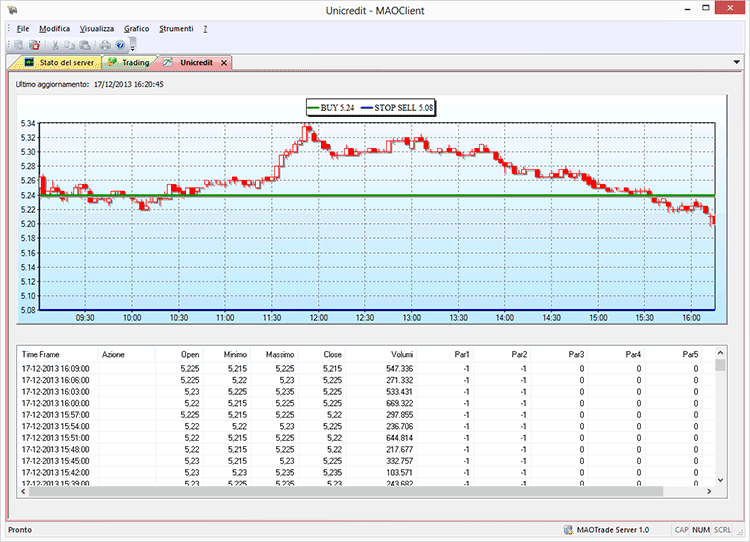750x542 pixels.
Task: Open the toolbar overflow options arrow
Action: [132, 45]
